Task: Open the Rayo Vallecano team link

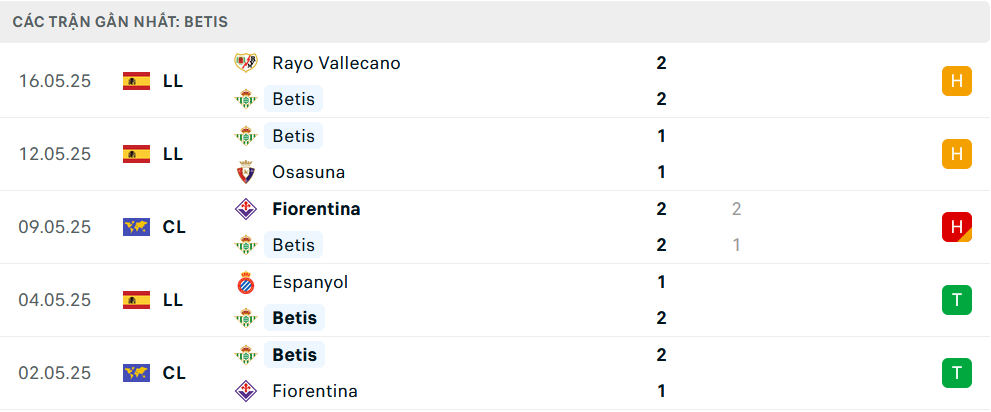Action: click(x=336, y=63)
